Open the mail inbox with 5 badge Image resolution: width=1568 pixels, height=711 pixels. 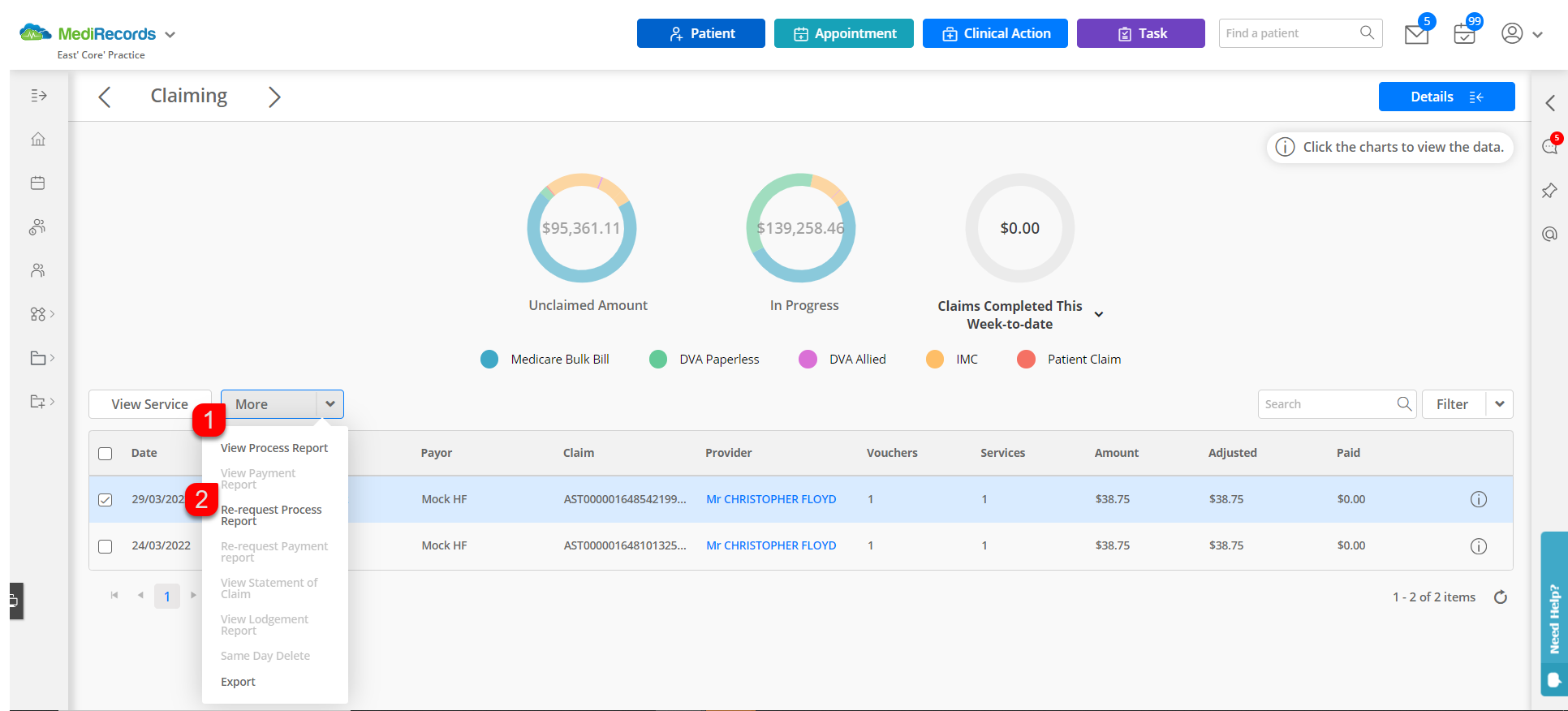coord(1416,34)
